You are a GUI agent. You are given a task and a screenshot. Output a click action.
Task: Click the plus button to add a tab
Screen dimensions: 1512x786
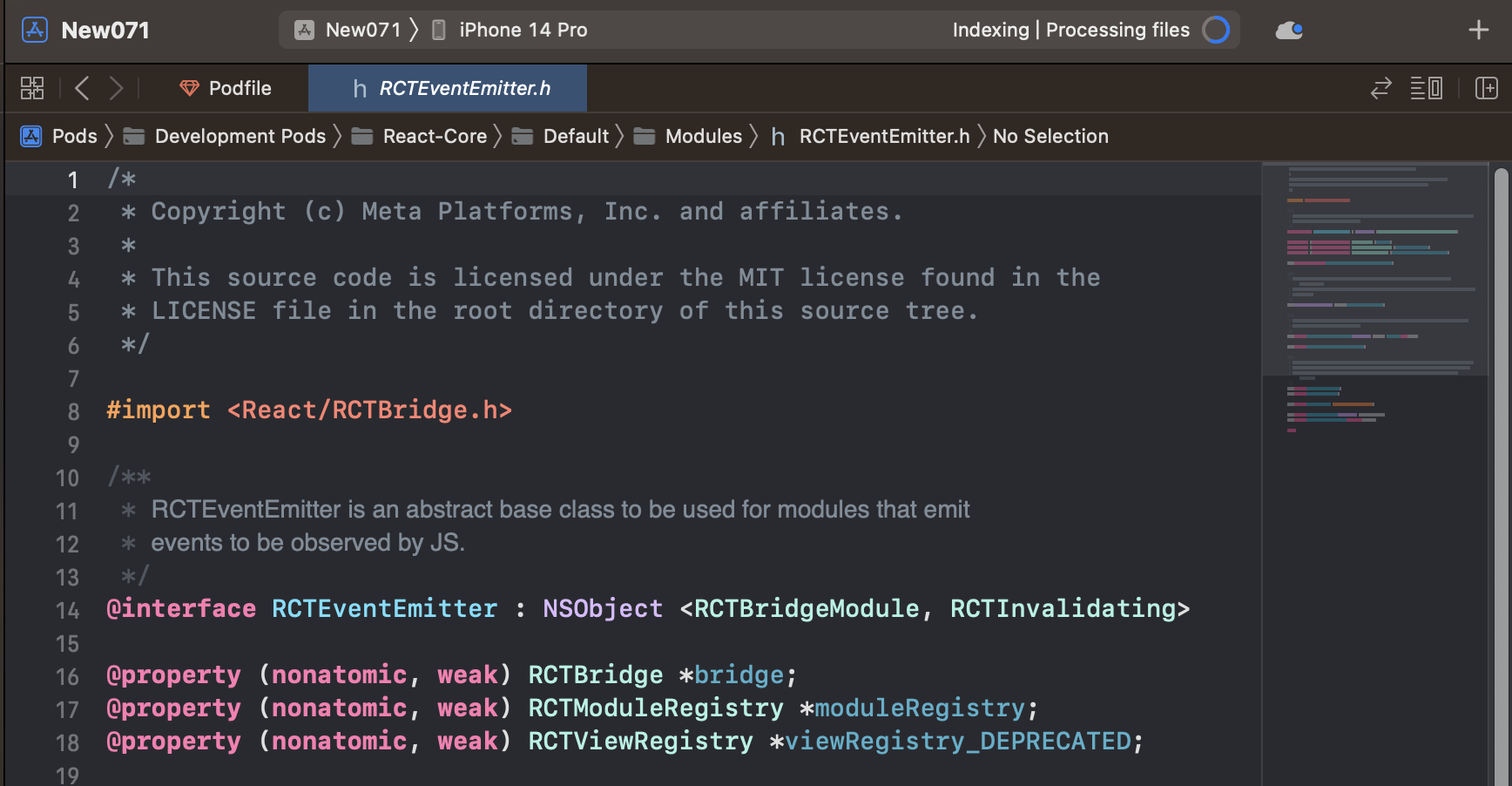pyautogui.click(x=1479, y=29)
